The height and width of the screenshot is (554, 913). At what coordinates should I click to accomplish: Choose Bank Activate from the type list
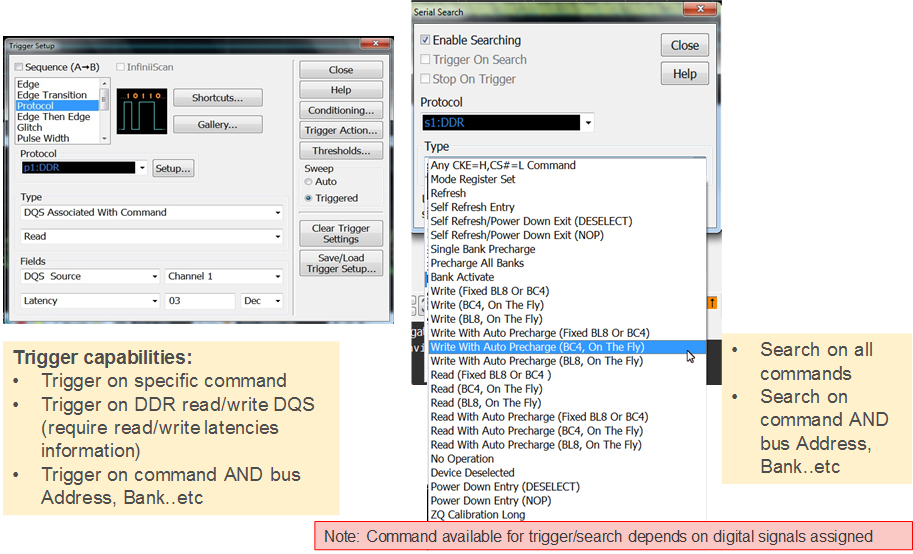[x=461, y=277]
